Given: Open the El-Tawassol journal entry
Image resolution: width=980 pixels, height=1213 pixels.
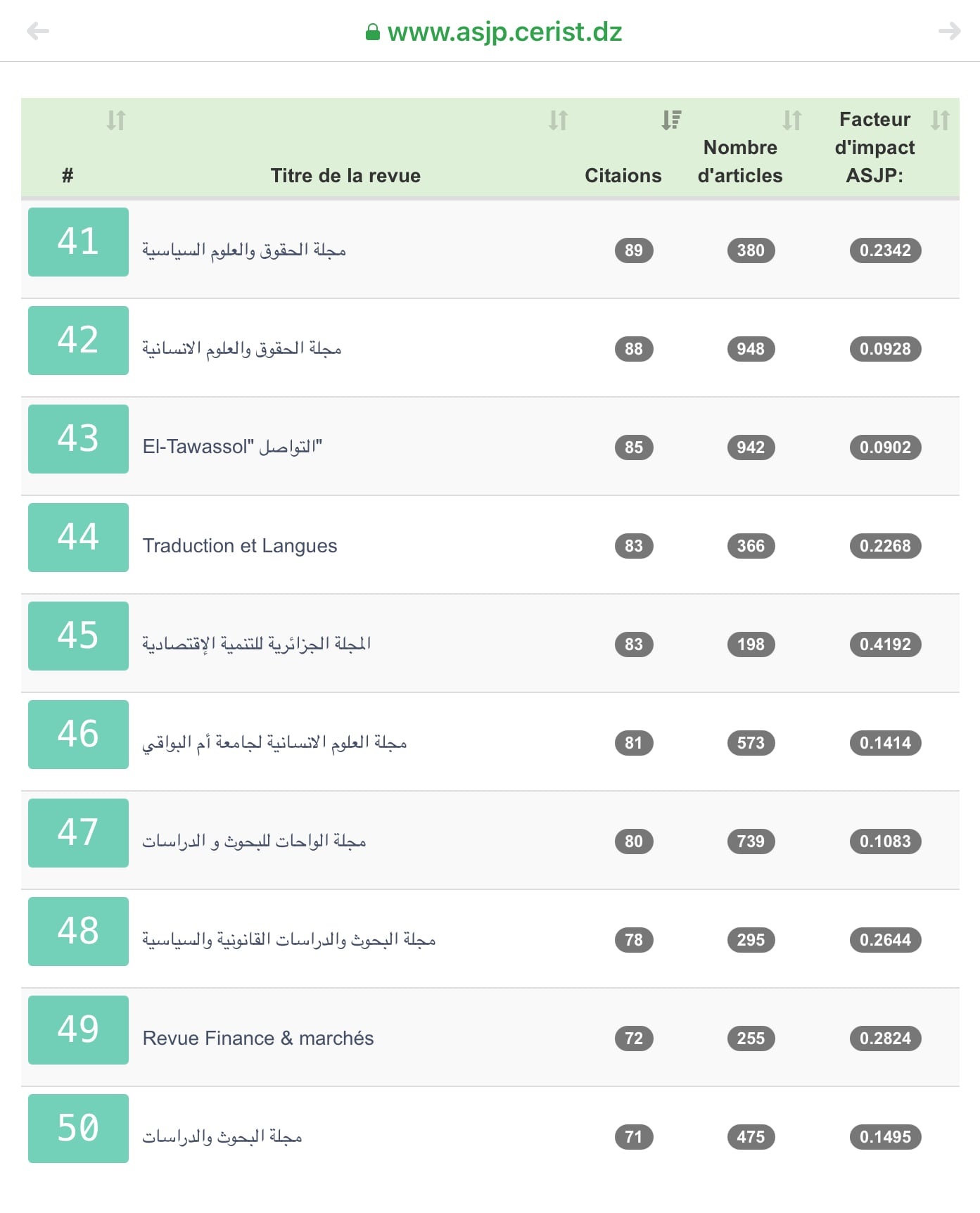Looking at the screenshot, I should tap(232, 447).
